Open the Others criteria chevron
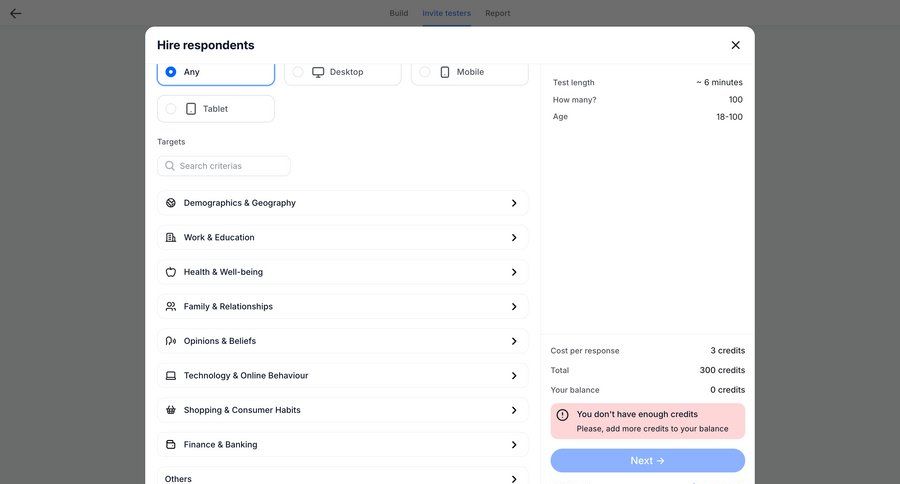 click(x=514, y=478)
